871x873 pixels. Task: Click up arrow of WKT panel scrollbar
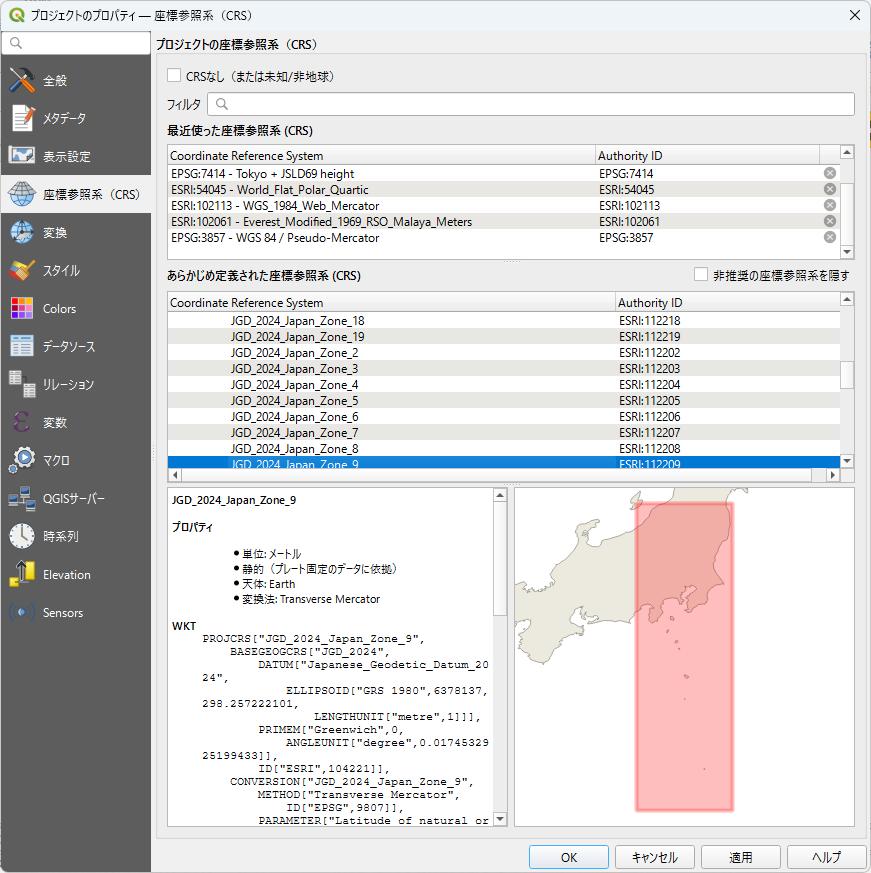(x=500, y=495)
